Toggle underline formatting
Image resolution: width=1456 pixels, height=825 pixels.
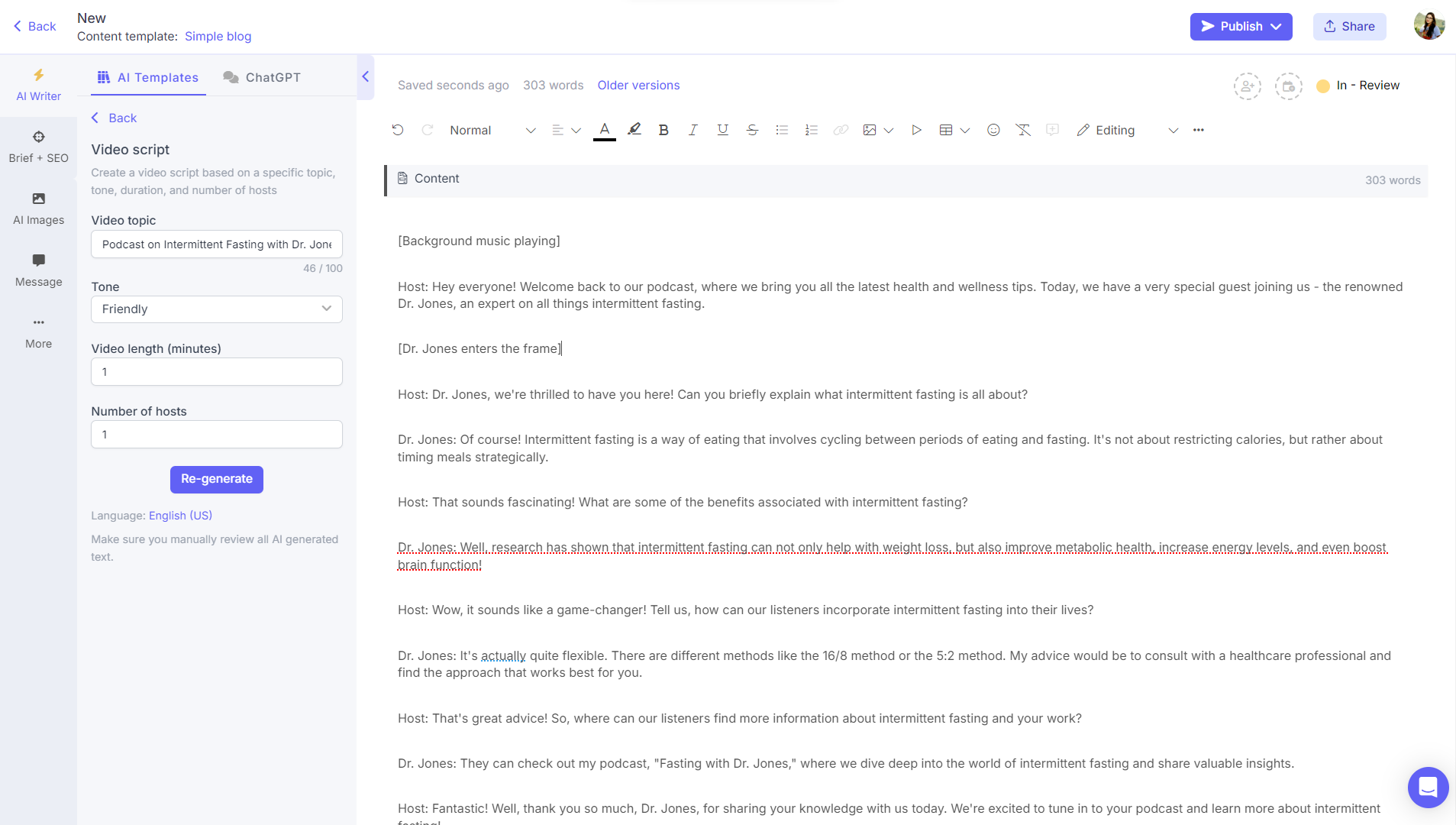(722, 130)
